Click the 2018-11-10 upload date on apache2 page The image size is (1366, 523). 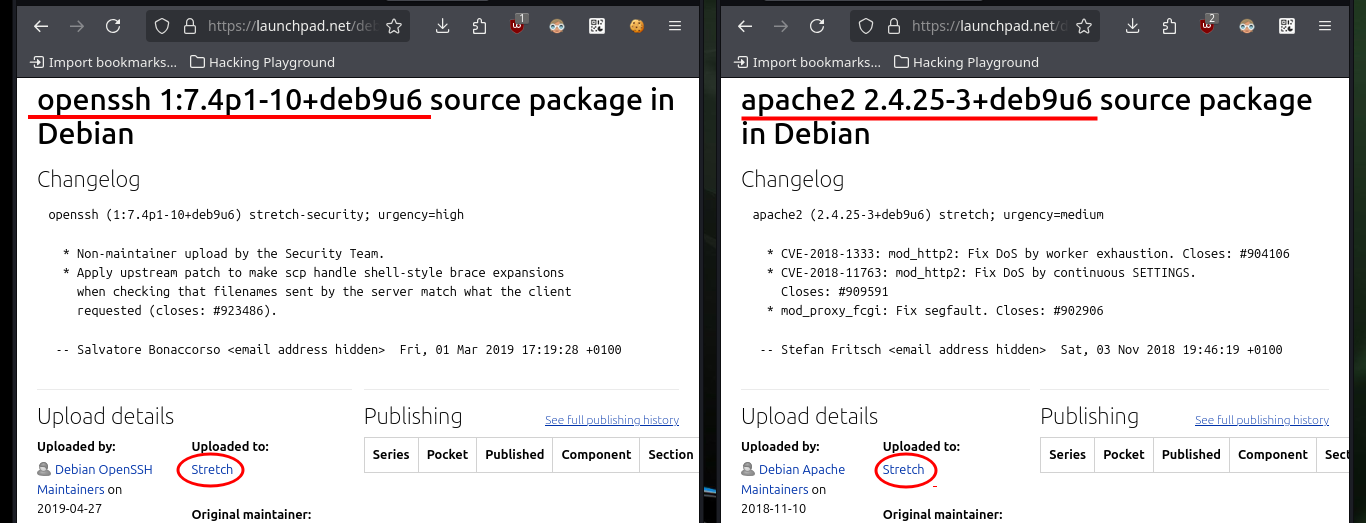click(773, 509)
